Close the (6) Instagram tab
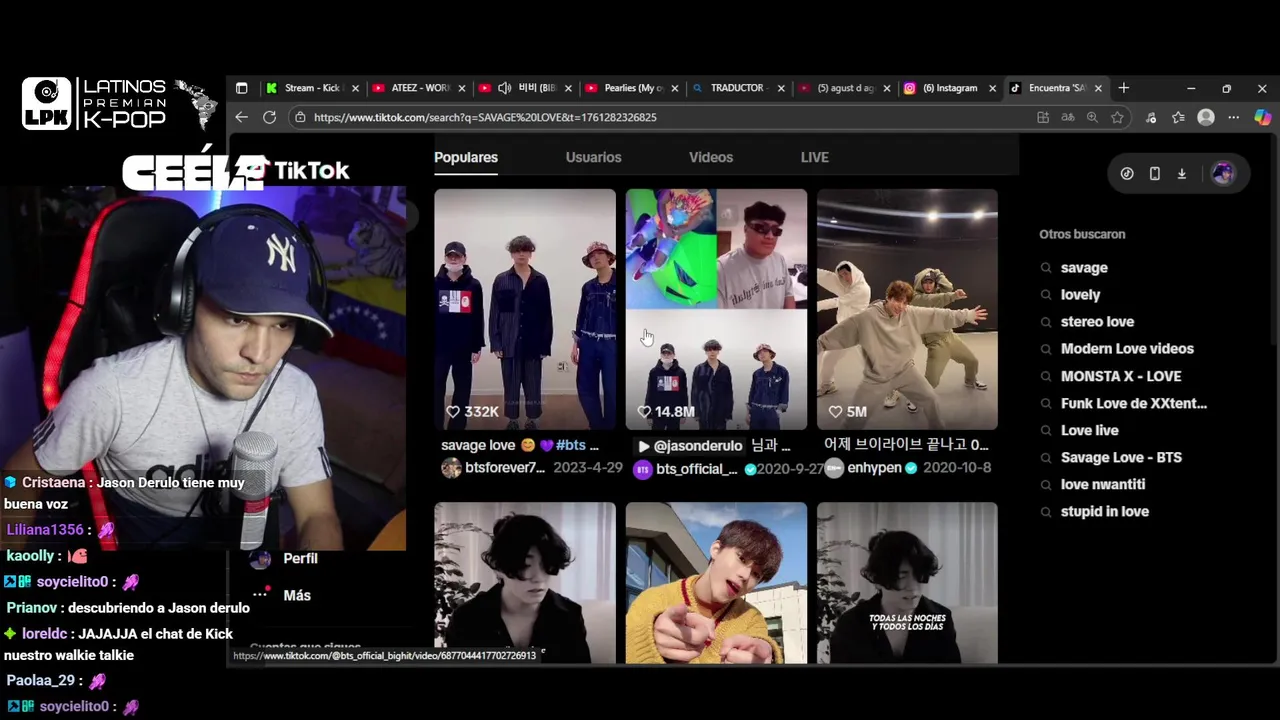Image resolution: width=1280 pixels, height=720 pixels. [992, 88]
